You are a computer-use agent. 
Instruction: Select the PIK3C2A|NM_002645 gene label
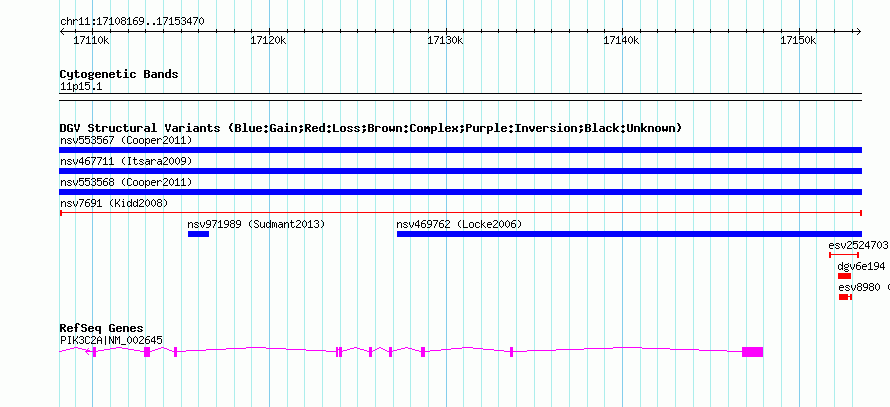click(111, 341)
